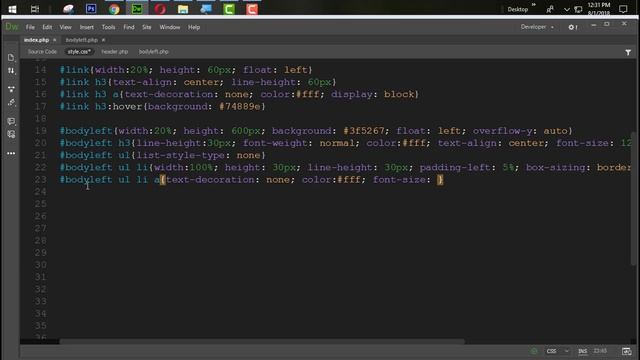Open Task View on the taskbar

point(35,9)
